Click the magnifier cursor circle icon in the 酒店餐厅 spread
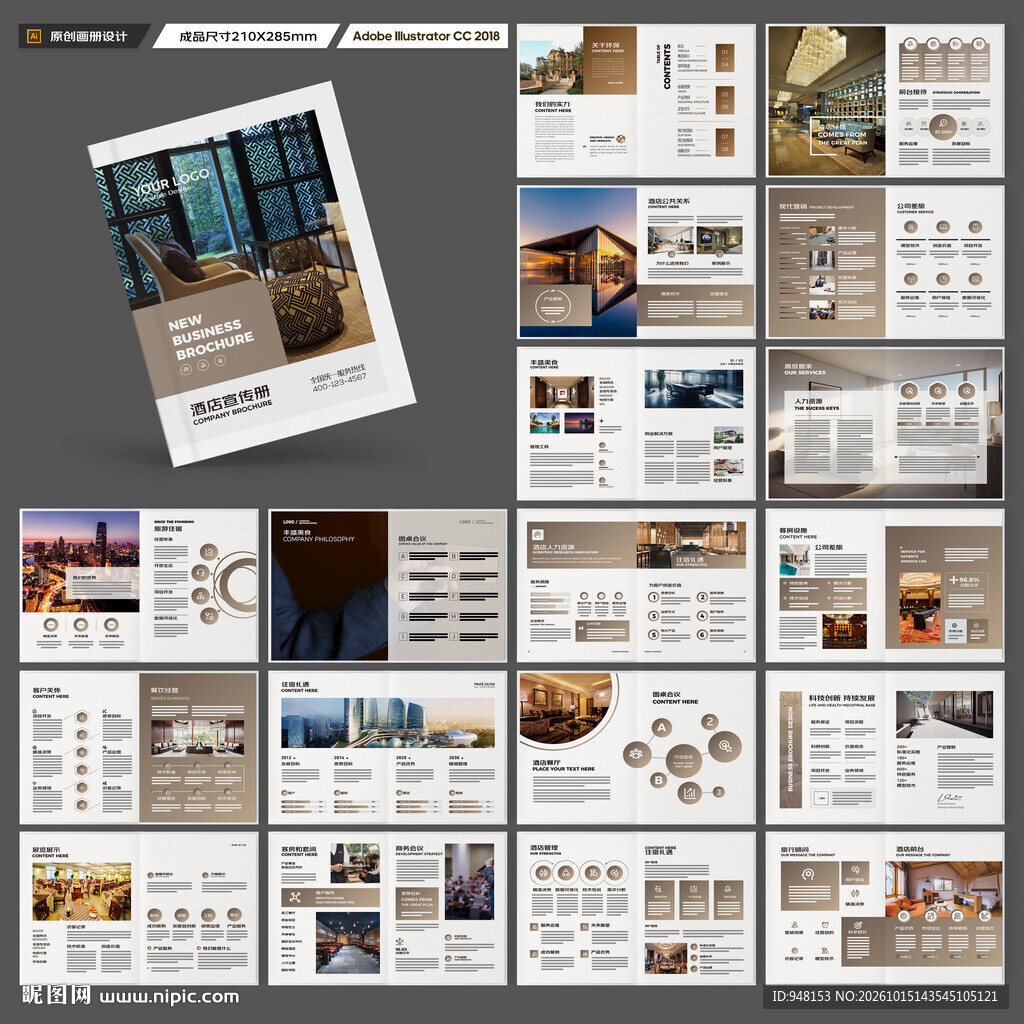The height and width of the screenshot is (1024, 1024). 725,746
